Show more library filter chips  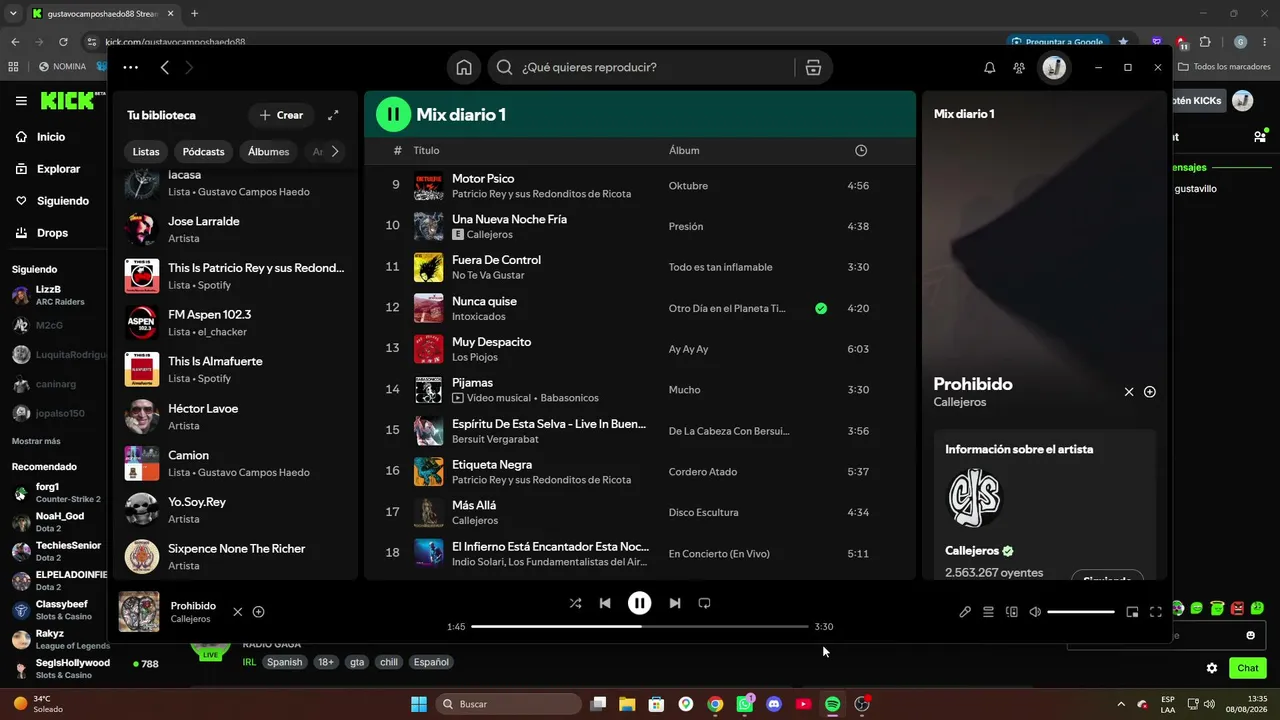pyautogui.click(x=335, y=152)
